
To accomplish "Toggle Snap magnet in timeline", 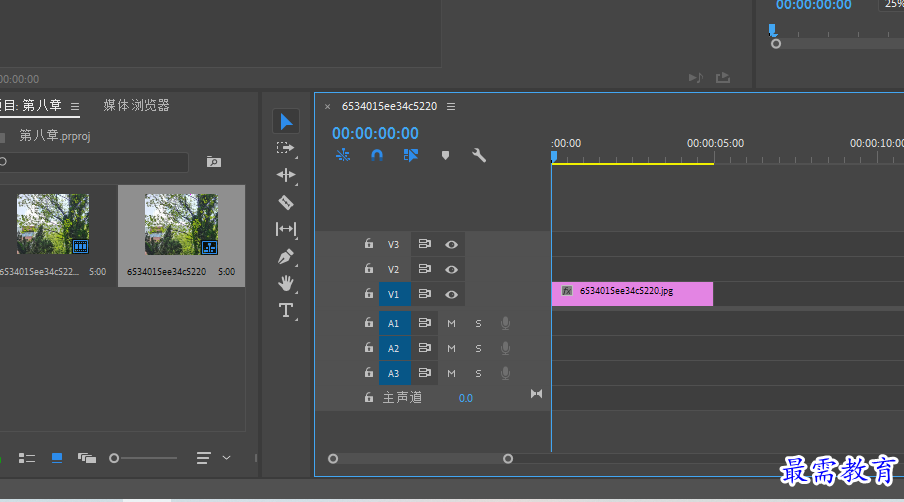I will click(377, 155).
